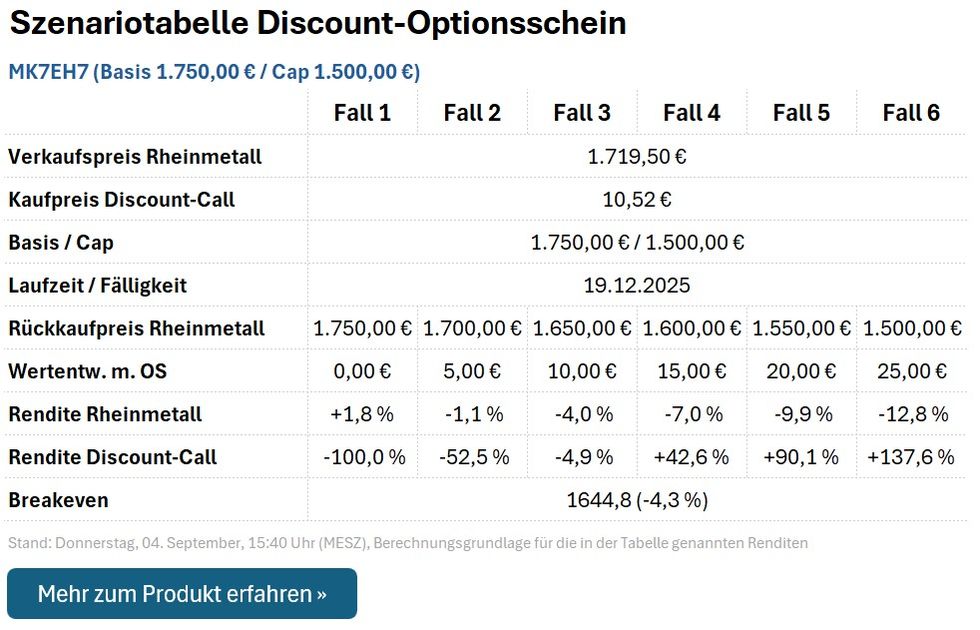Click the 'Fall 3' column header
The width and height of the screenshot is (980, 630).
[x=582, y=113]
